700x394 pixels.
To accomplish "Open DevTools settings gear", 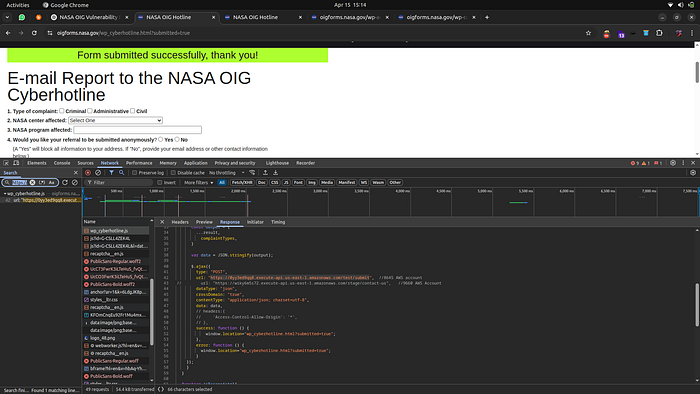I will coord(673,163).
